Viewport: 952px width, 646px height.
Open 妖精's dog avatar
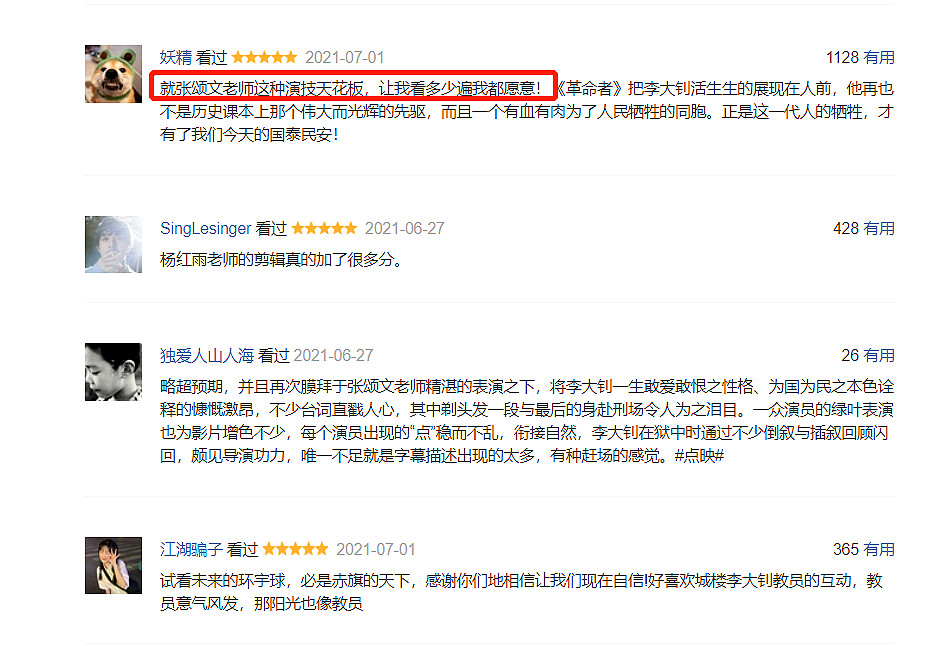[114, 73]
